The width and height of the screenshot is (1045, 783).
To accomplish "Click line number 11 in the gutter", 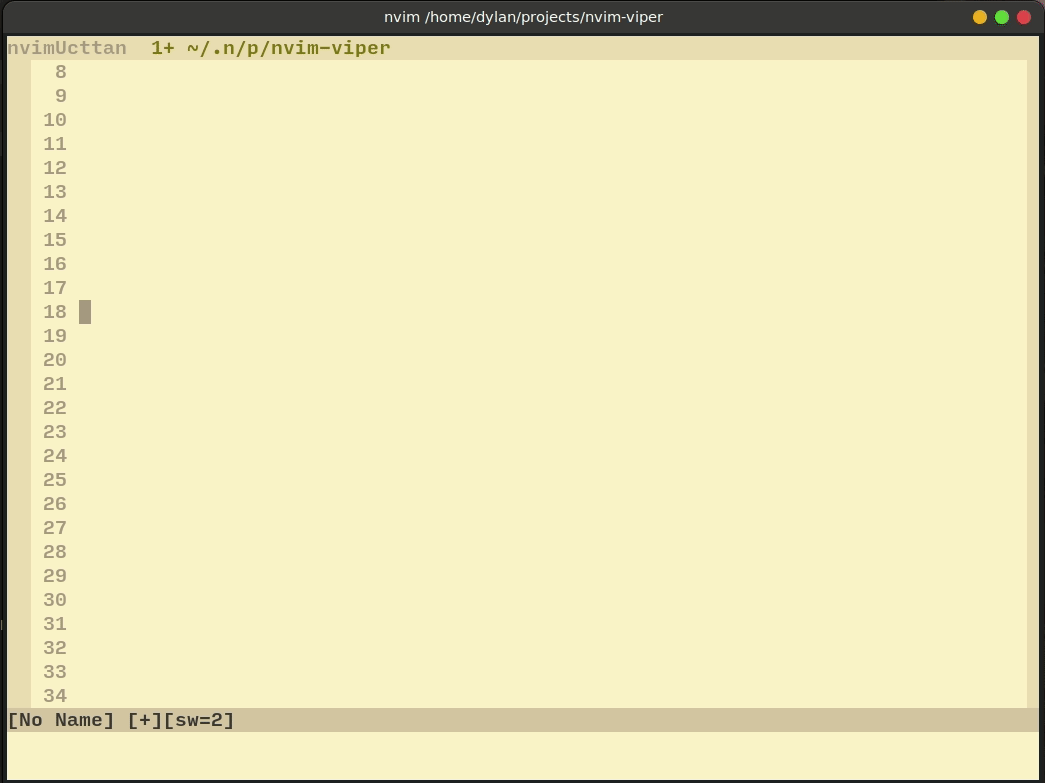I will point(55,144).
